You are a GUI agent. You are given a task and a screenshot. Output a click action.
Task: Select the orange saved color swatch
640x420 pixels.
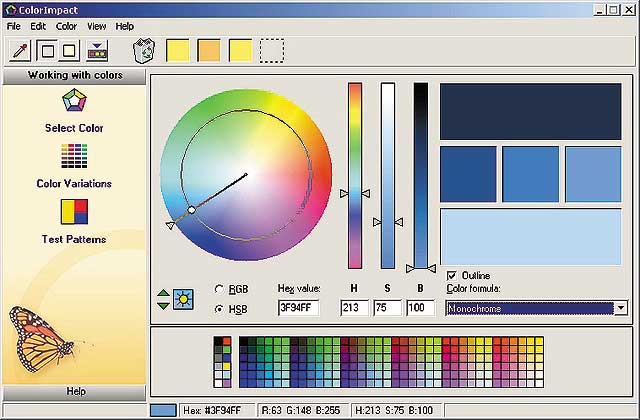point(209,51)
